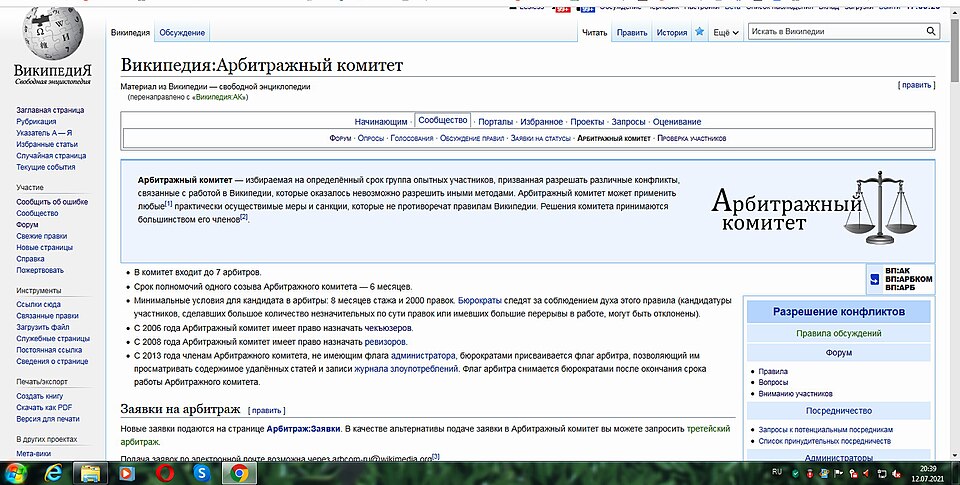
Task: Open Skype from the taskbar
Action: pyautogui.click(x=201, y=473)
